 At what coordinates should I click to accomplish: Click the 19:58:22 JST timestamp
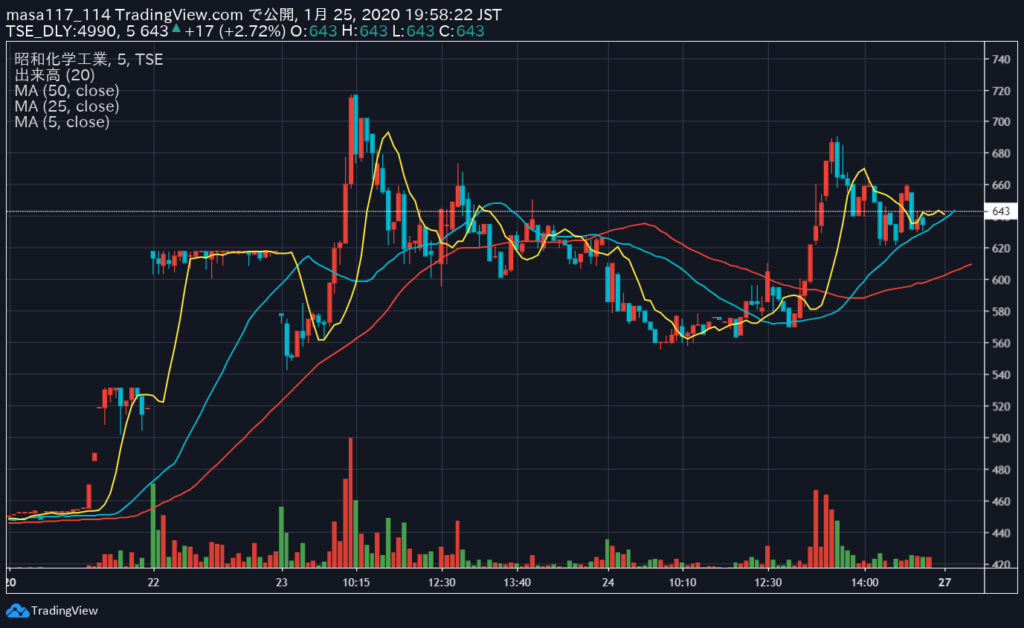(x=454, y=14)
